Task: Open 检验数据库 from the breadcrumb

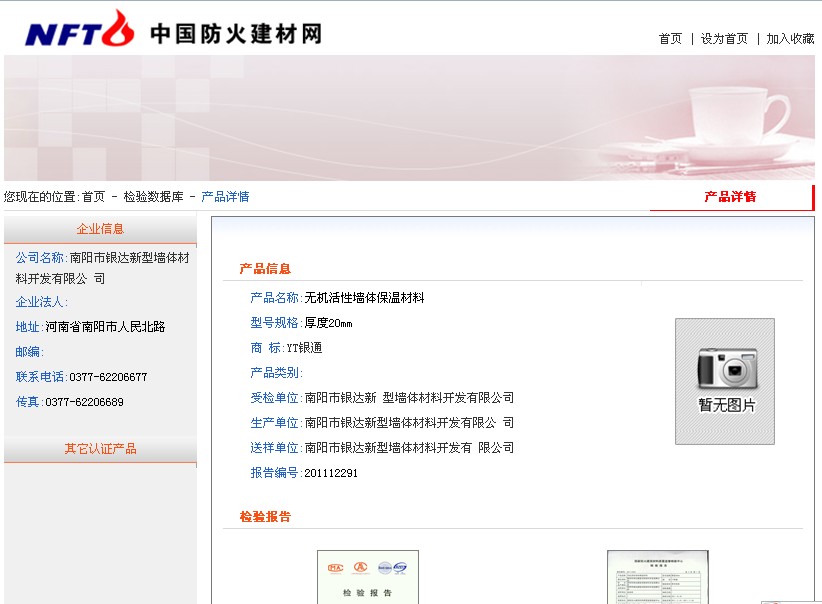Action: click(153, 197)
